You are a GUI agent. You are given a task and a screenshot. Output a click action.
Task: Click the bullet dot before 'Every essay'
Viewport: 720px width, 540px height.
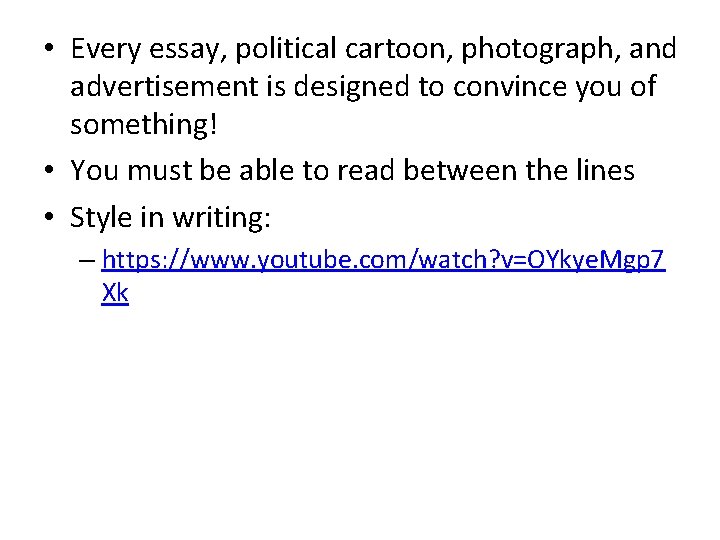pos(49,48)
